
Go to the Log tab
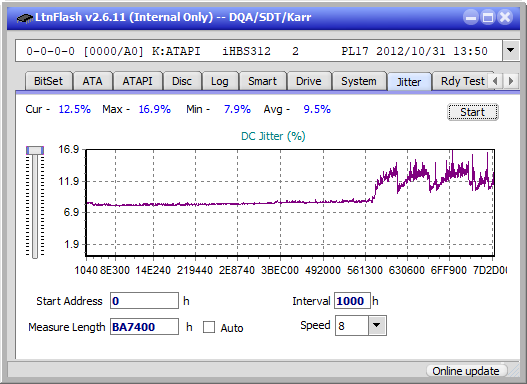pyautogui.click(x=220, y=81)
